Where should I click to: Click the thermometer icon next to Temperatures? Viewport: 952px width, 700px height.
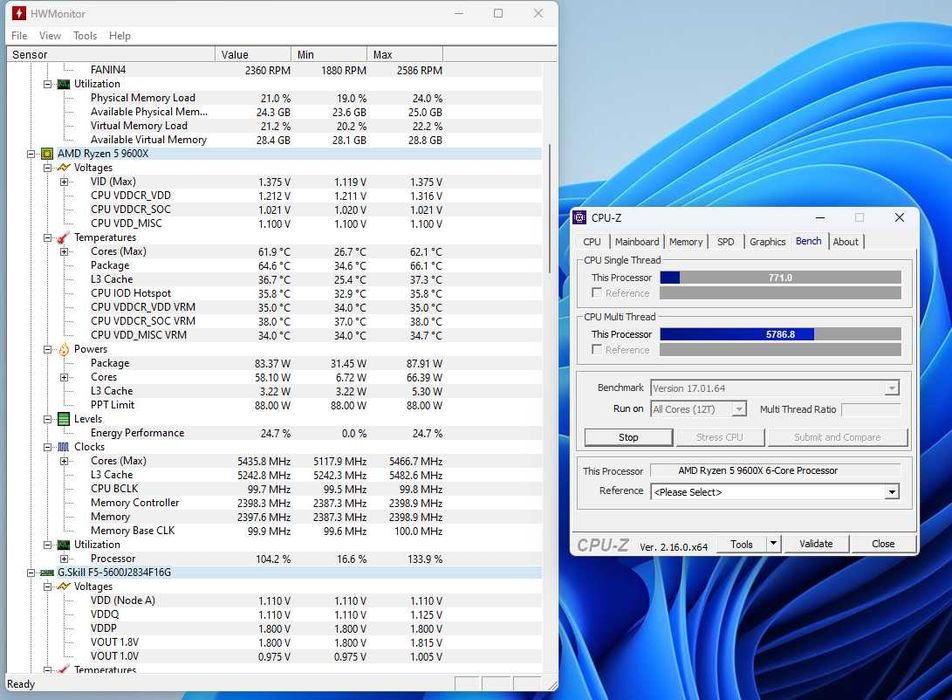(x=63, y=237)
